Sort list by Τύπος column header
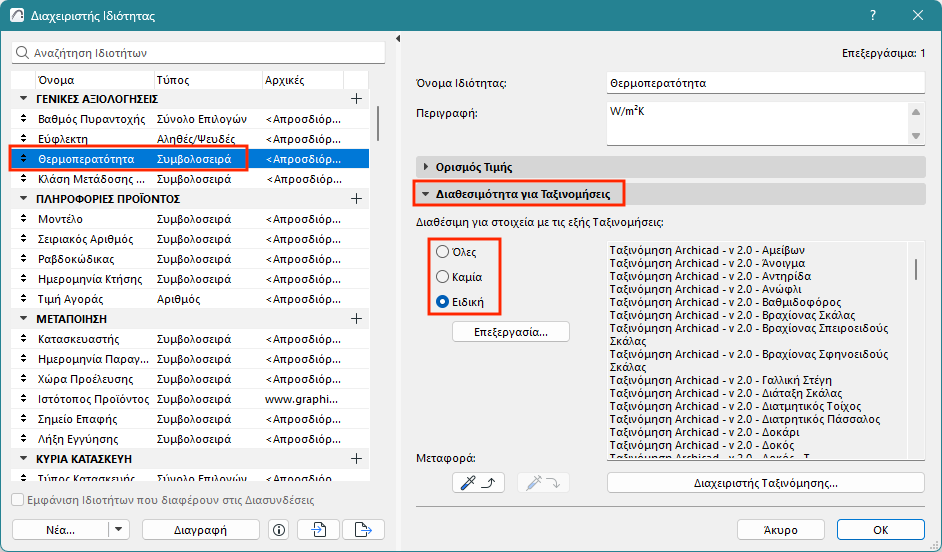942x552 pixels. click(x=208, y=80)
